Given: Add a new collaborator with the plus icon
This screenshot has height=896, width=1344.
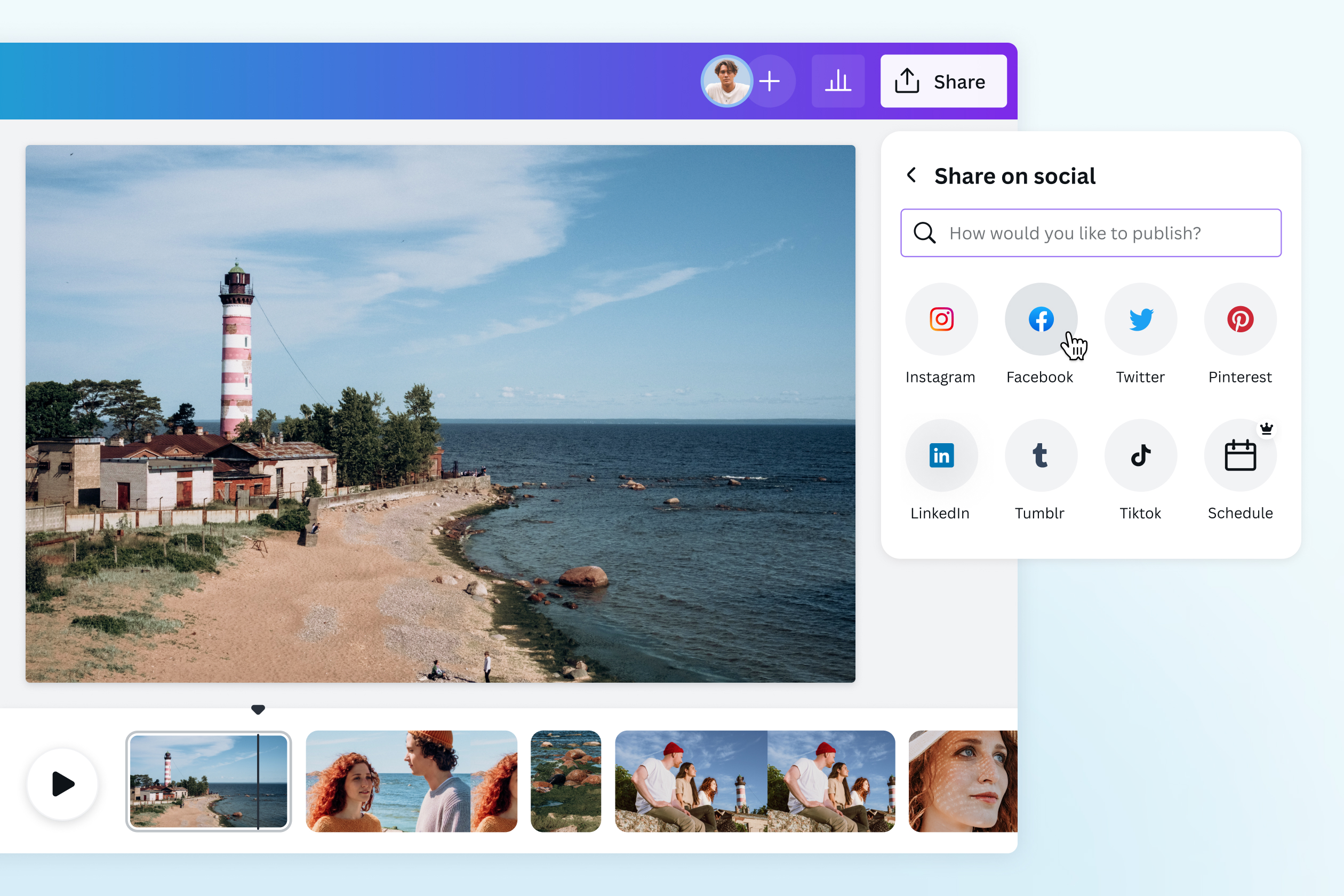Looking at the screenshot, I should tap(770, 81).
